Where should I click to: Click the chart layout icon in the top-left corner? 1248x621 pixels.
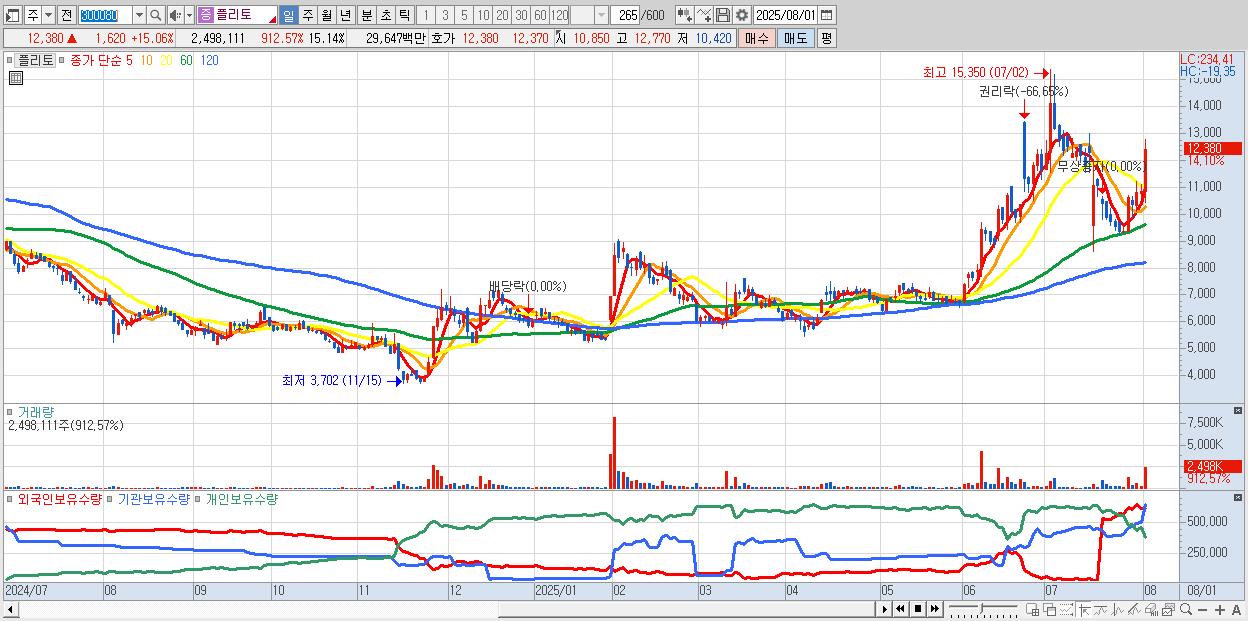12,15
